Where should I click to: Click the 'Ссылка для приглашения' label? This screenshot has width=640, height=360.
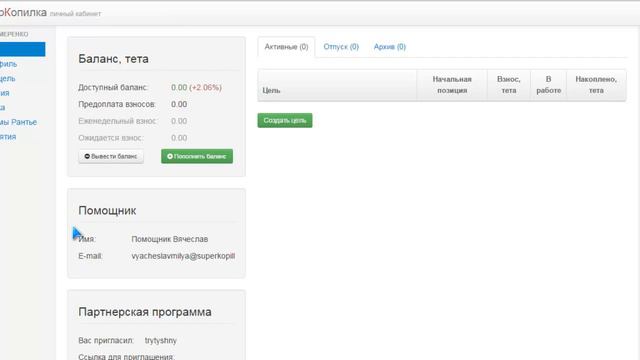[127, 356]
